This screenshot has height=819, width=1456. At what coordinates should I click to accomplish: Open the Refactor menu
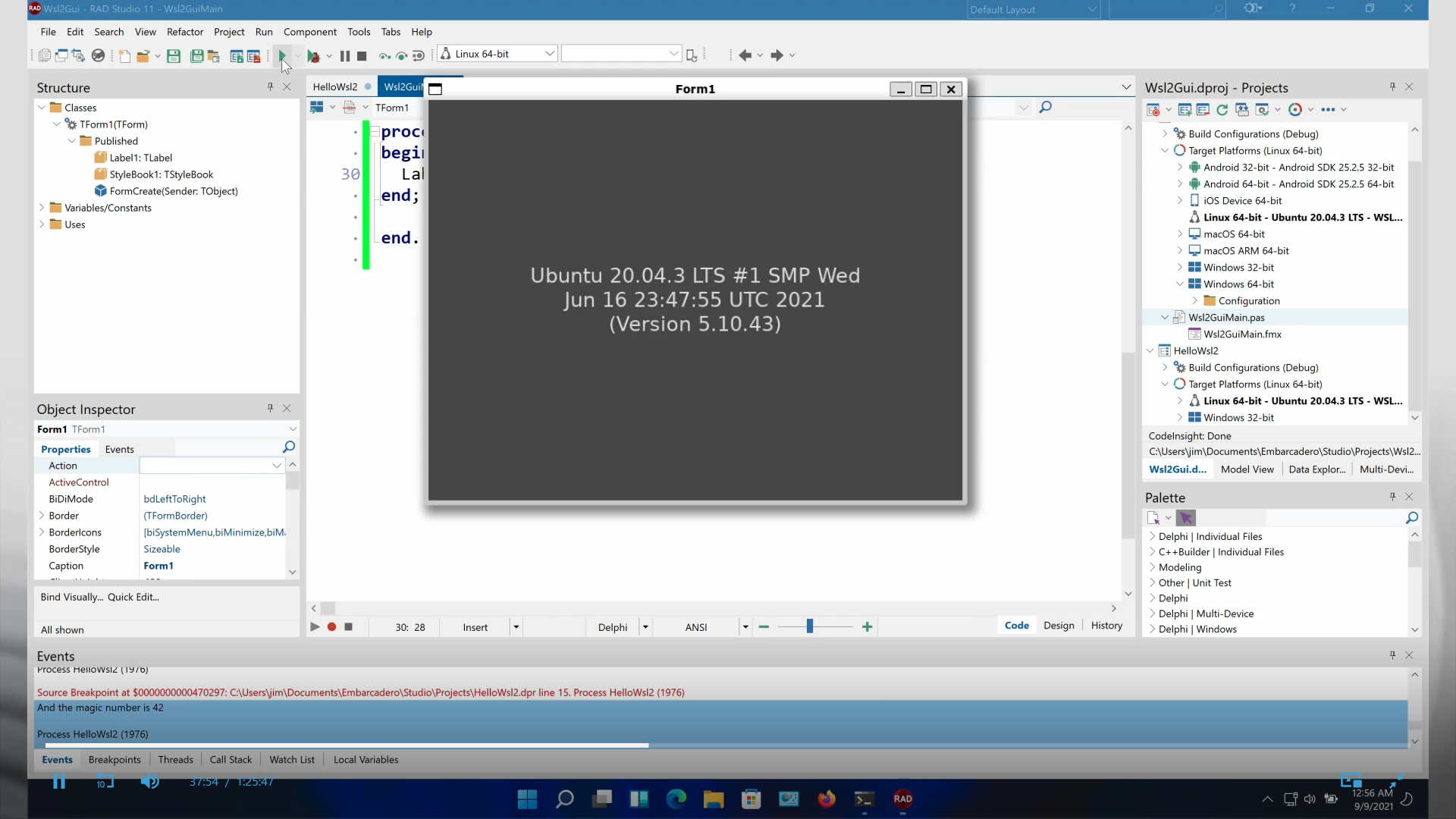tap(184, 32)
